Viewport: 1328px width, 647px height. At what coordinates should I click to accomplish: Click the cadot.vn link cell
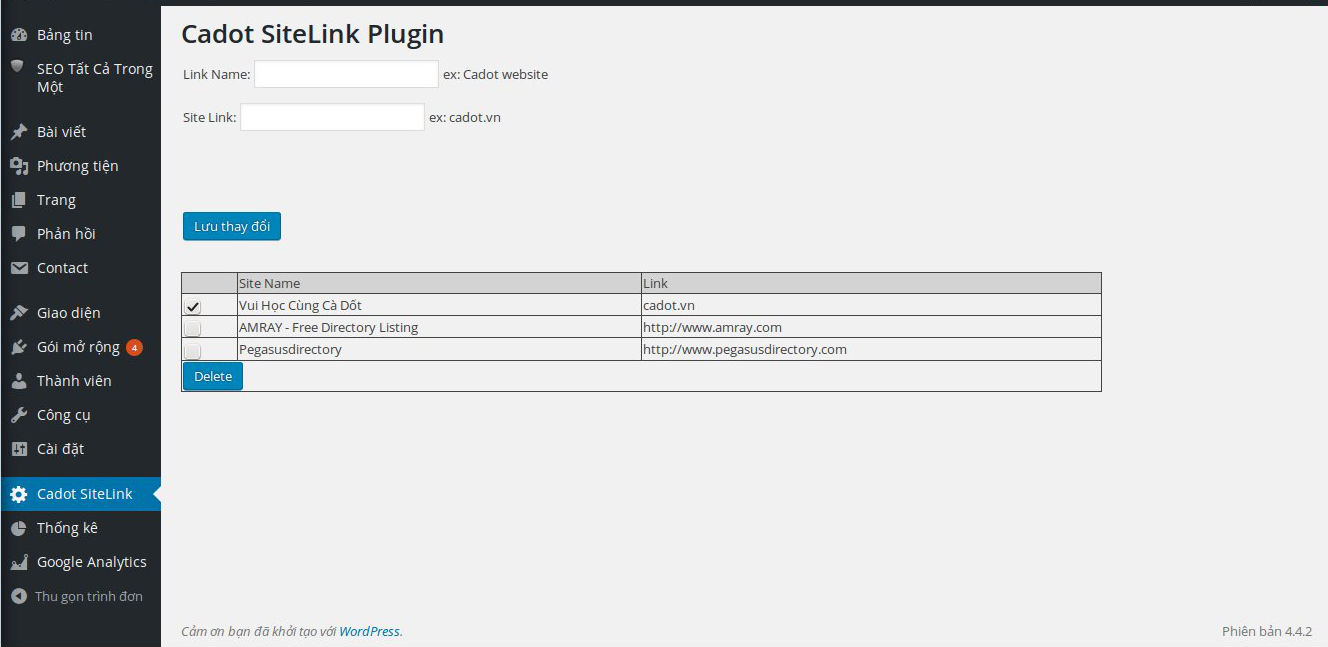pos(871,305)
